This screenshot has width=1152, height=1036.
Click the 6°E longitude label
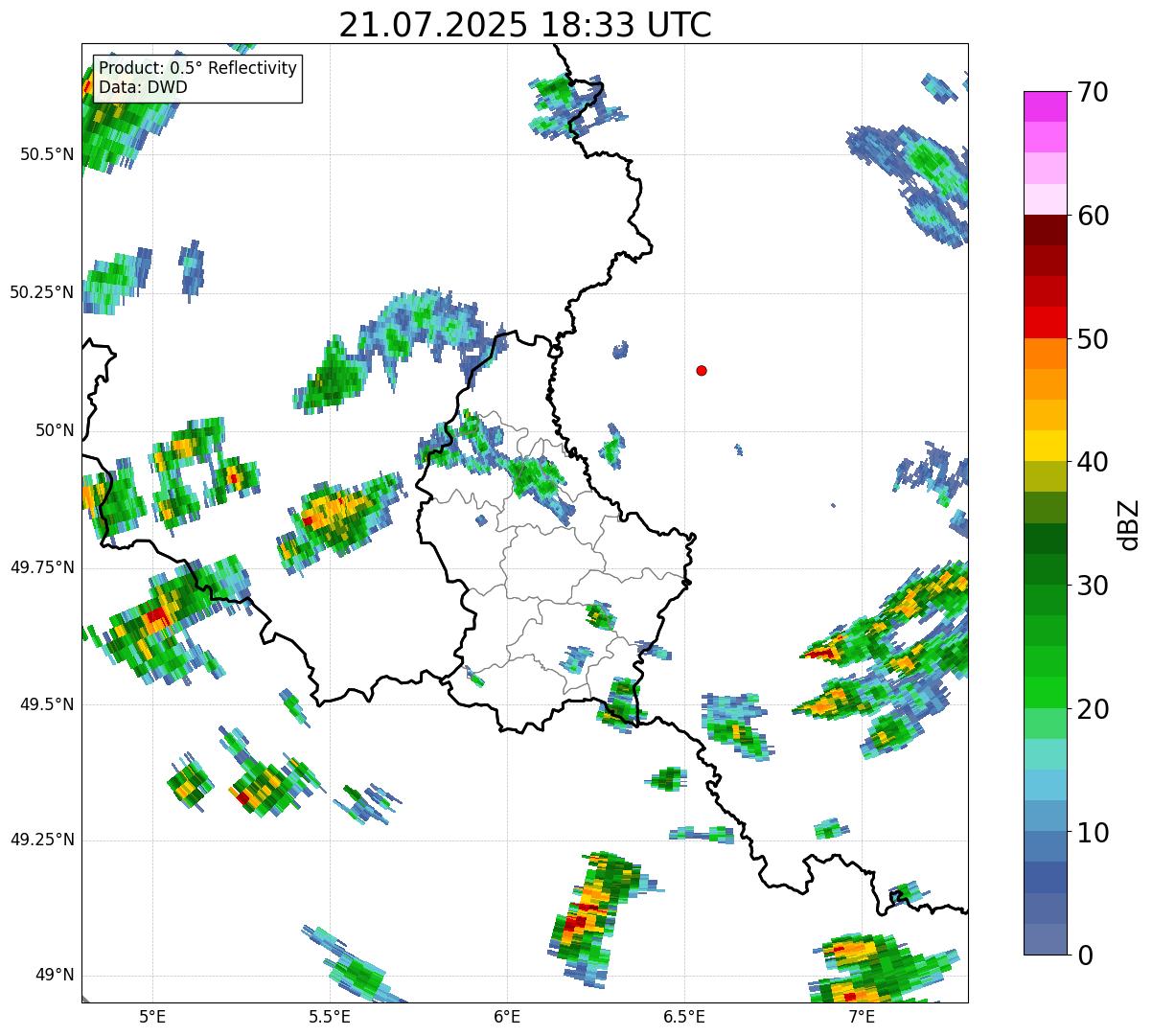coord(507,1017)
